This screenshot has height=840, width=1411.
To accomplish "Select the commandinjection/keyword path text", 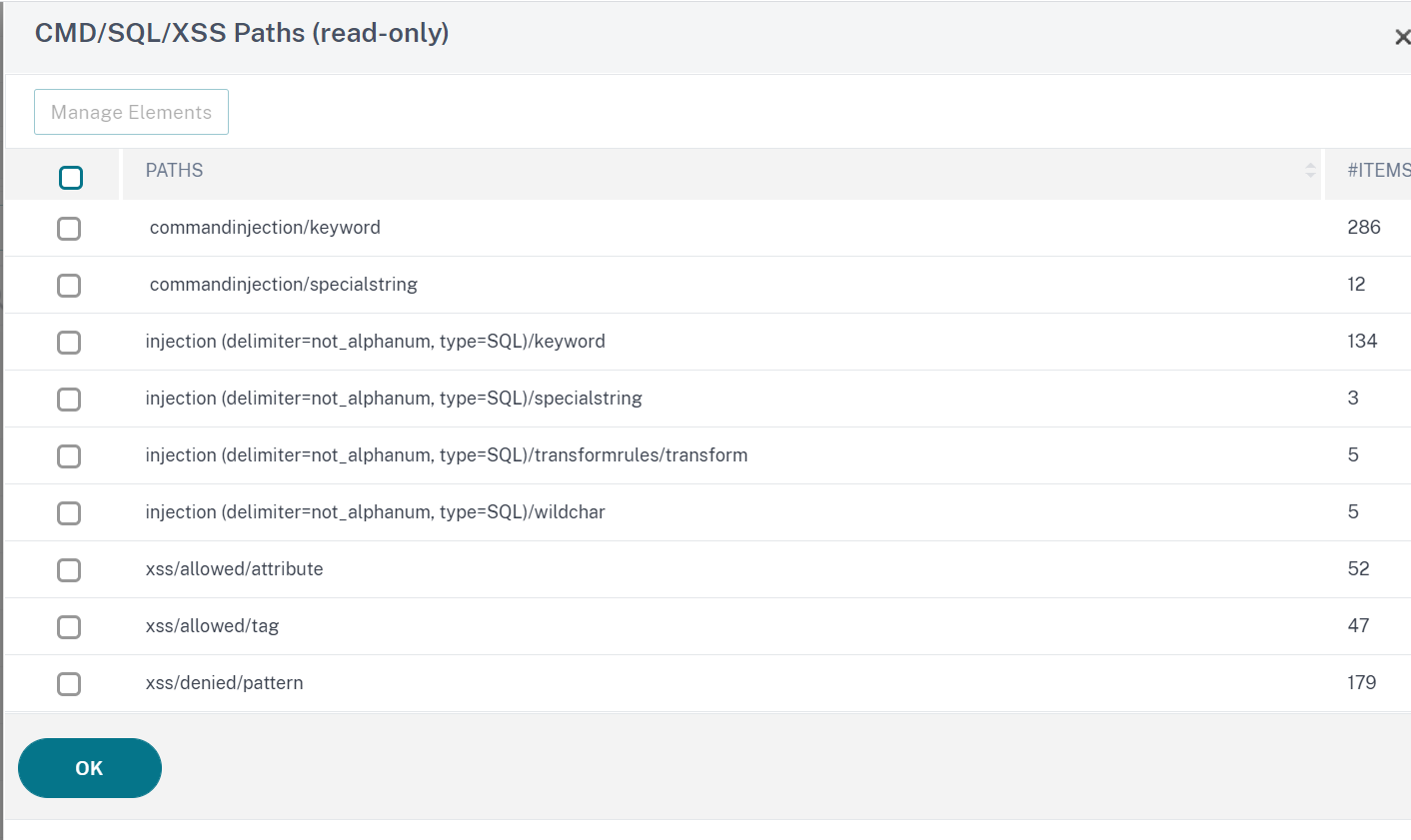I will point(265,228).
